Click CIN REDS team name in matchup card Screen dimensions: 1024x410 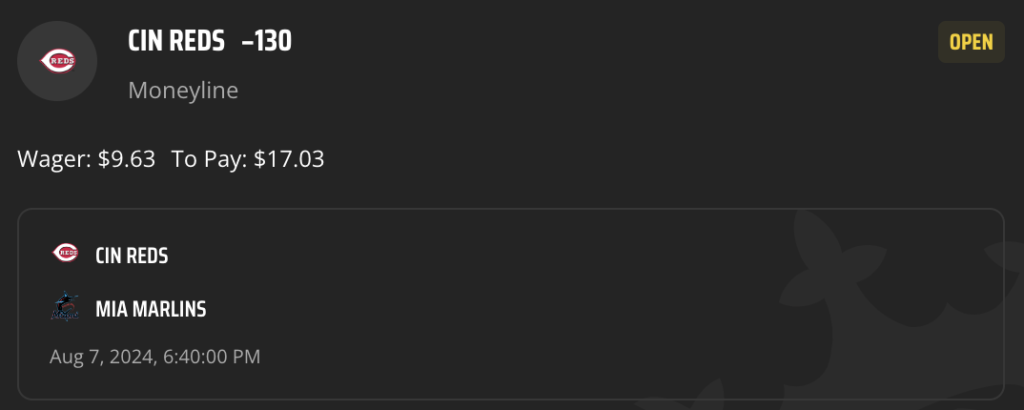pos(132,256)
